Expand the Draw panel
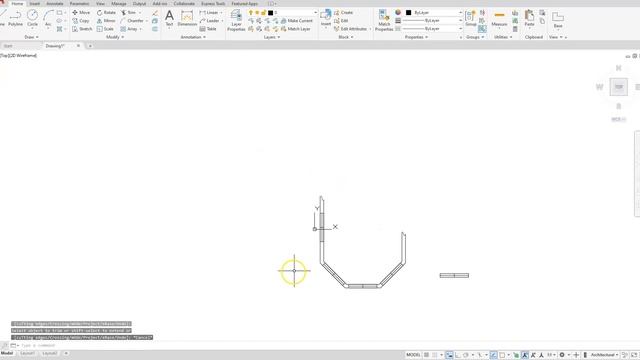 (x=31, y=37)
